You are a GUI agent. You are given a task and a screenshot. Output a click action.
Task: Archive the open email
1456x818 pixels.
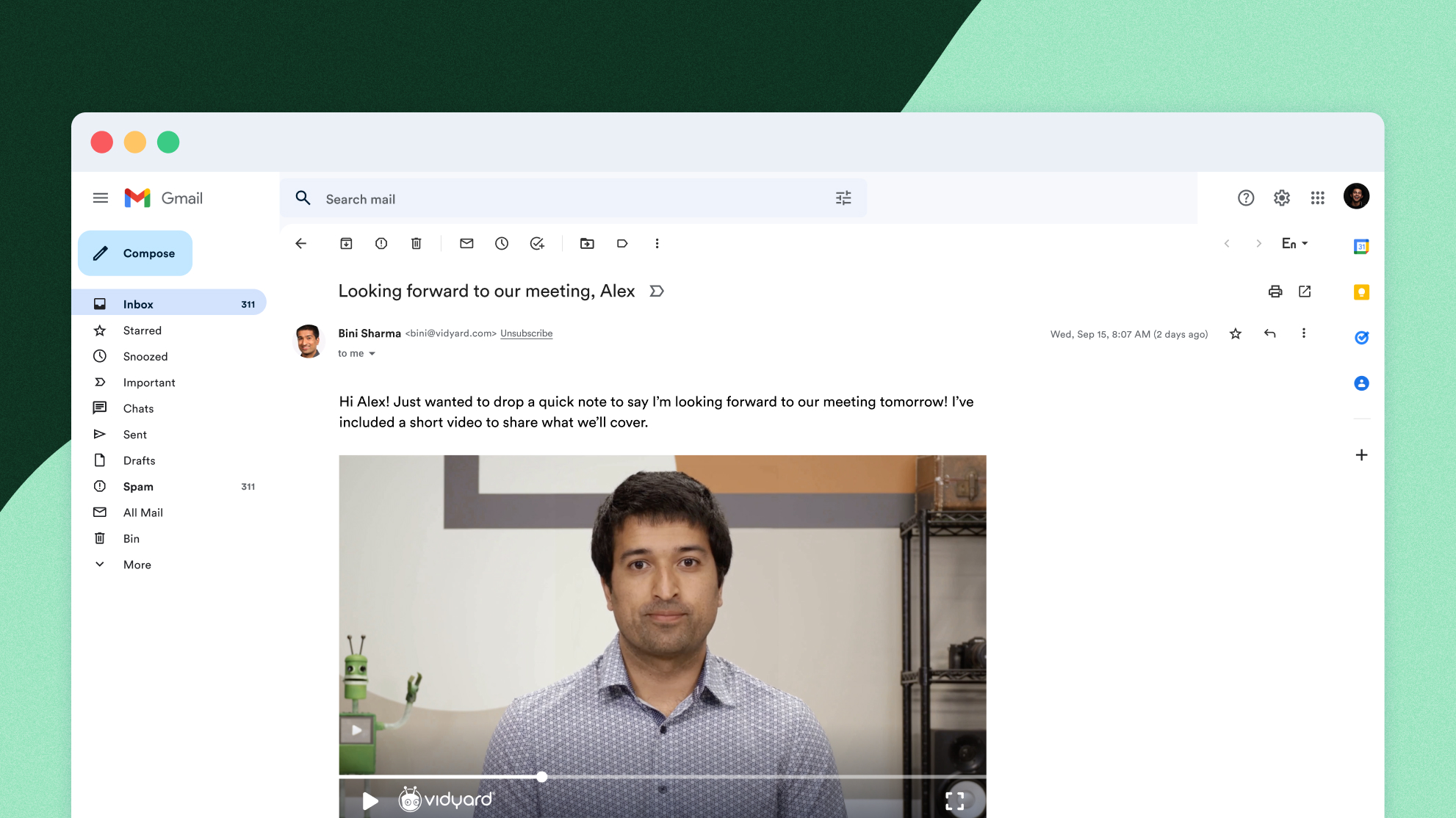(x=345, y=243)
